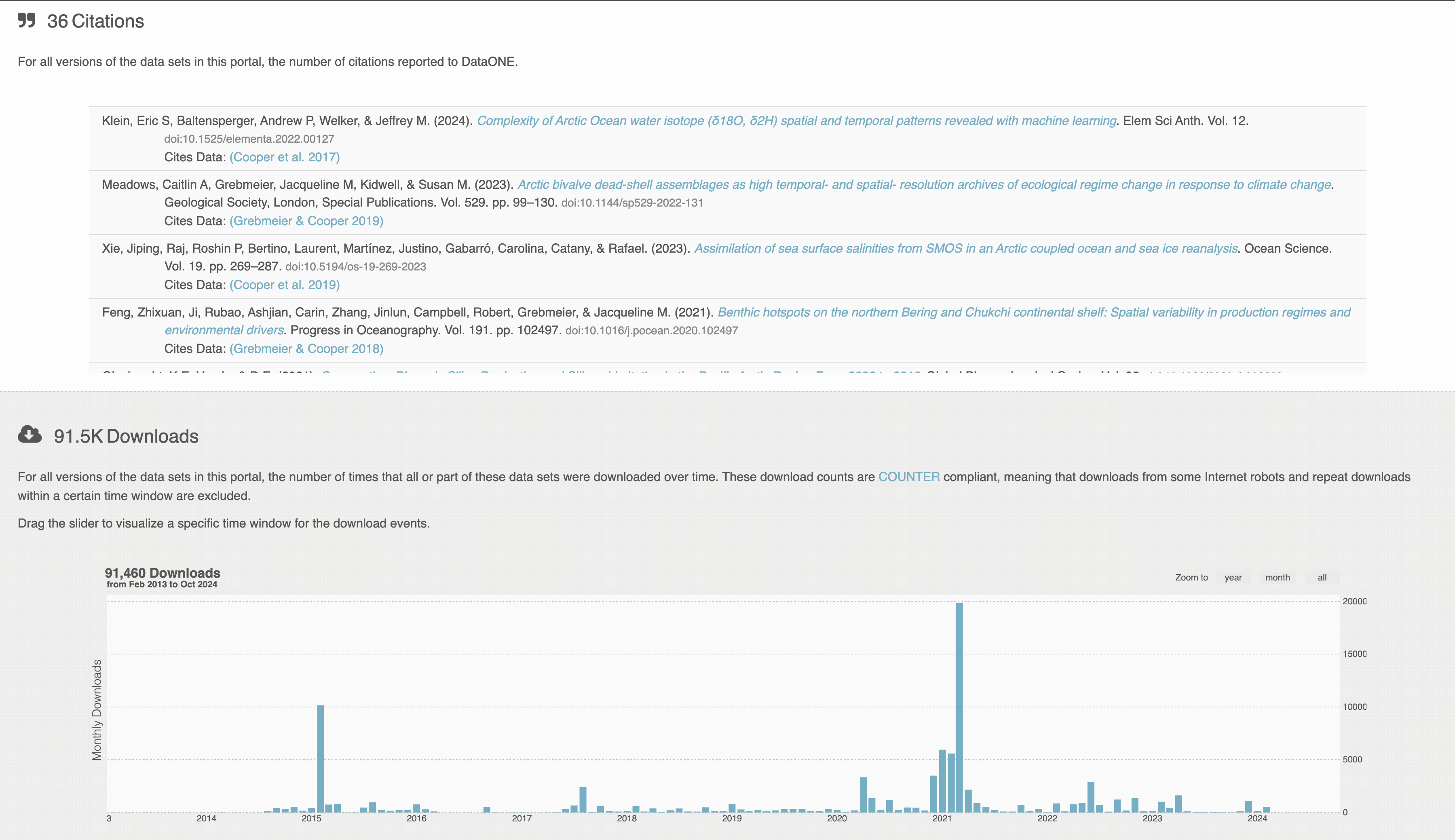The width and height of the screenshot is (1455, 840).
Task: Zoom chart to all
Action: 1322,578
